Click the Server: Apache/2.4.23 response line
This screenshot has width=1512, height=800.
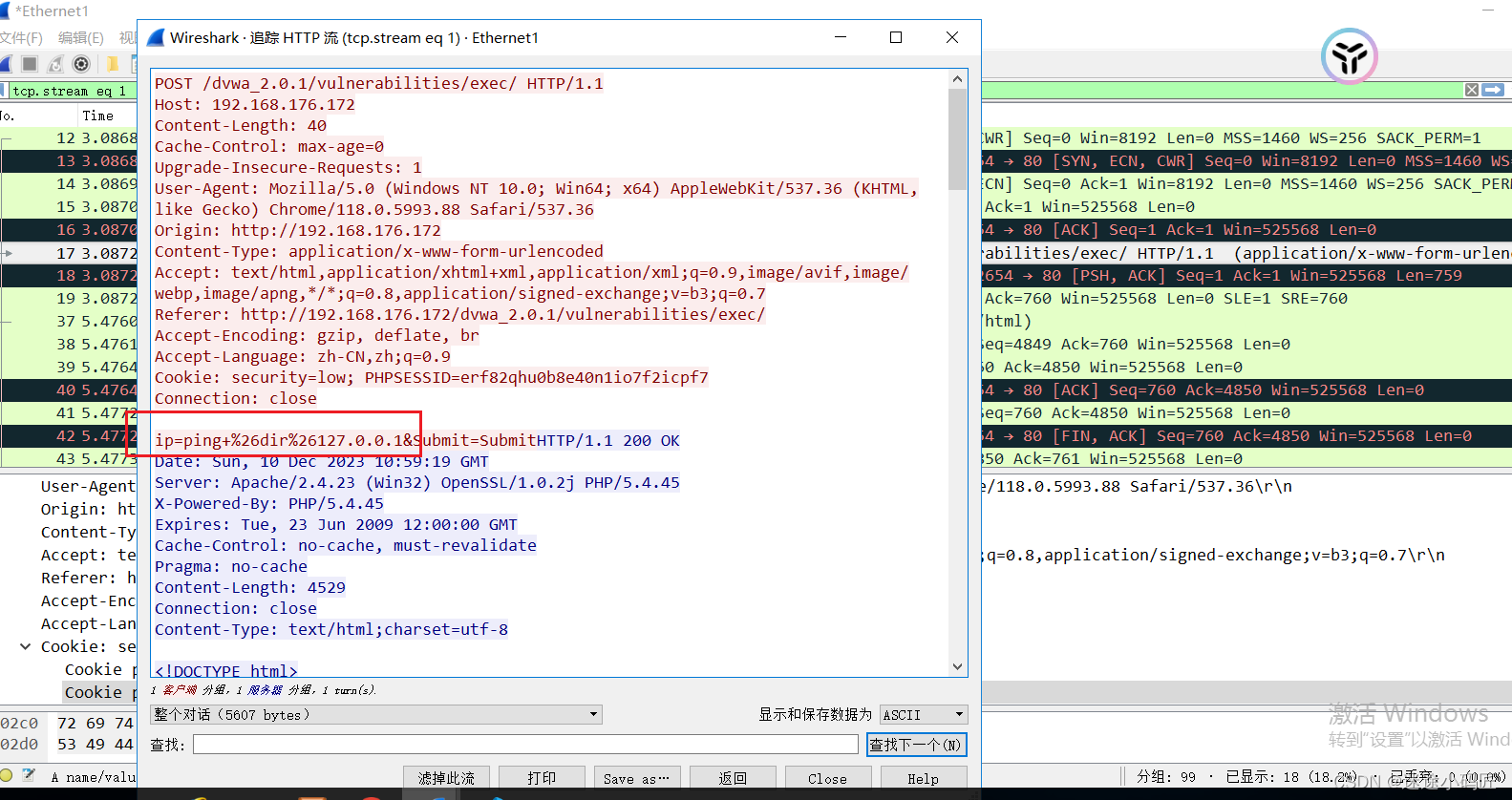(417, 482)
